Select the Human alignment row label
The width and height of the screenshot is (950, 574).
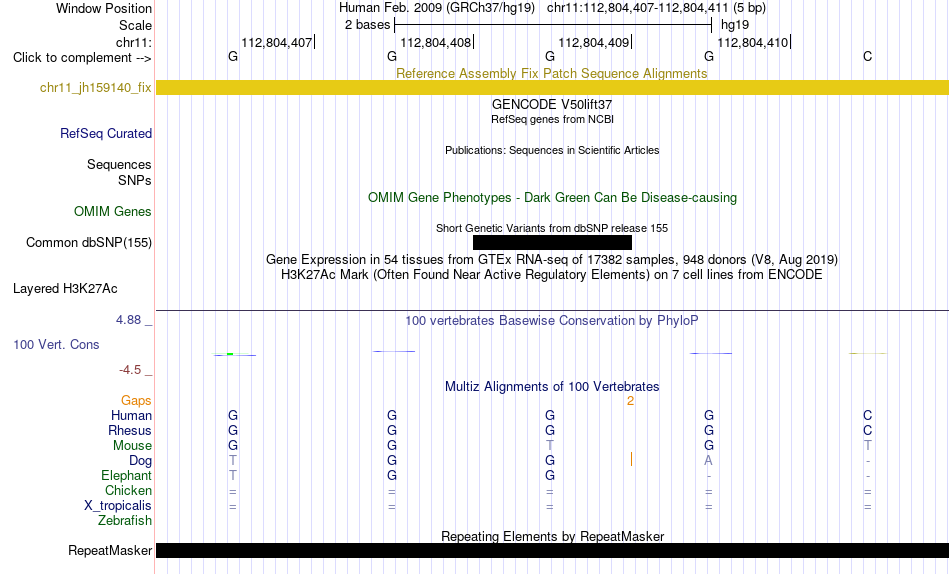pos(131,416)
